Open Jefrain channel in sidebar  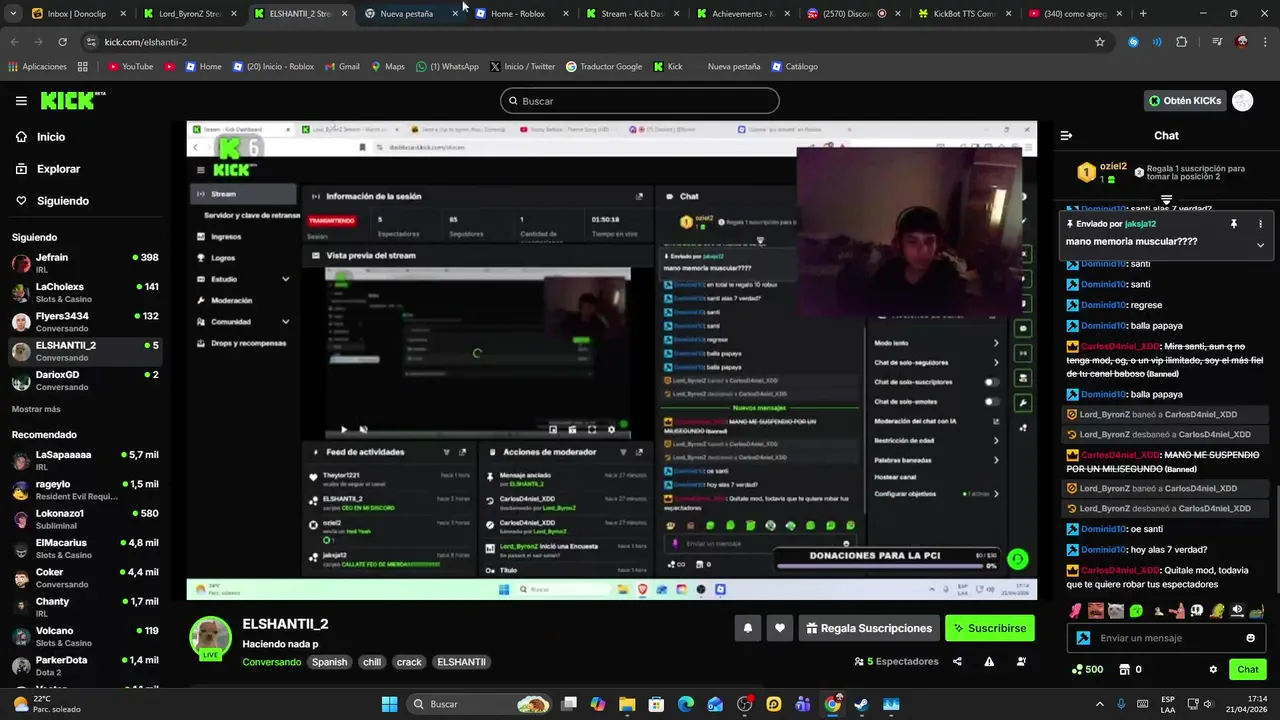85,263
